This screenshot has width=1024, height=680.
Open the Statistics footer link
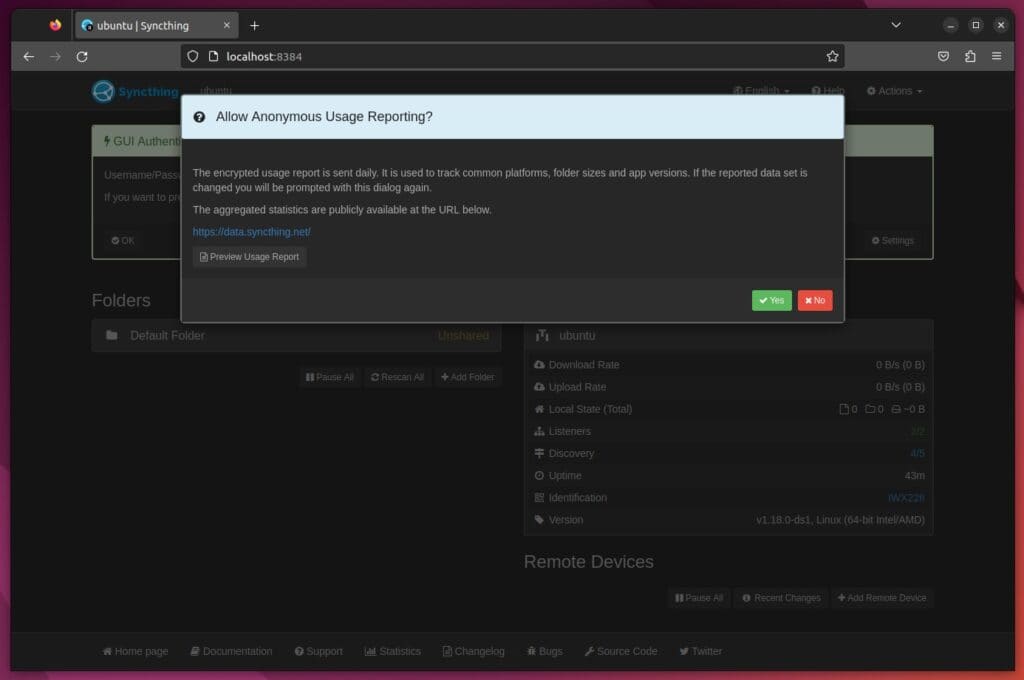[392, 651]
